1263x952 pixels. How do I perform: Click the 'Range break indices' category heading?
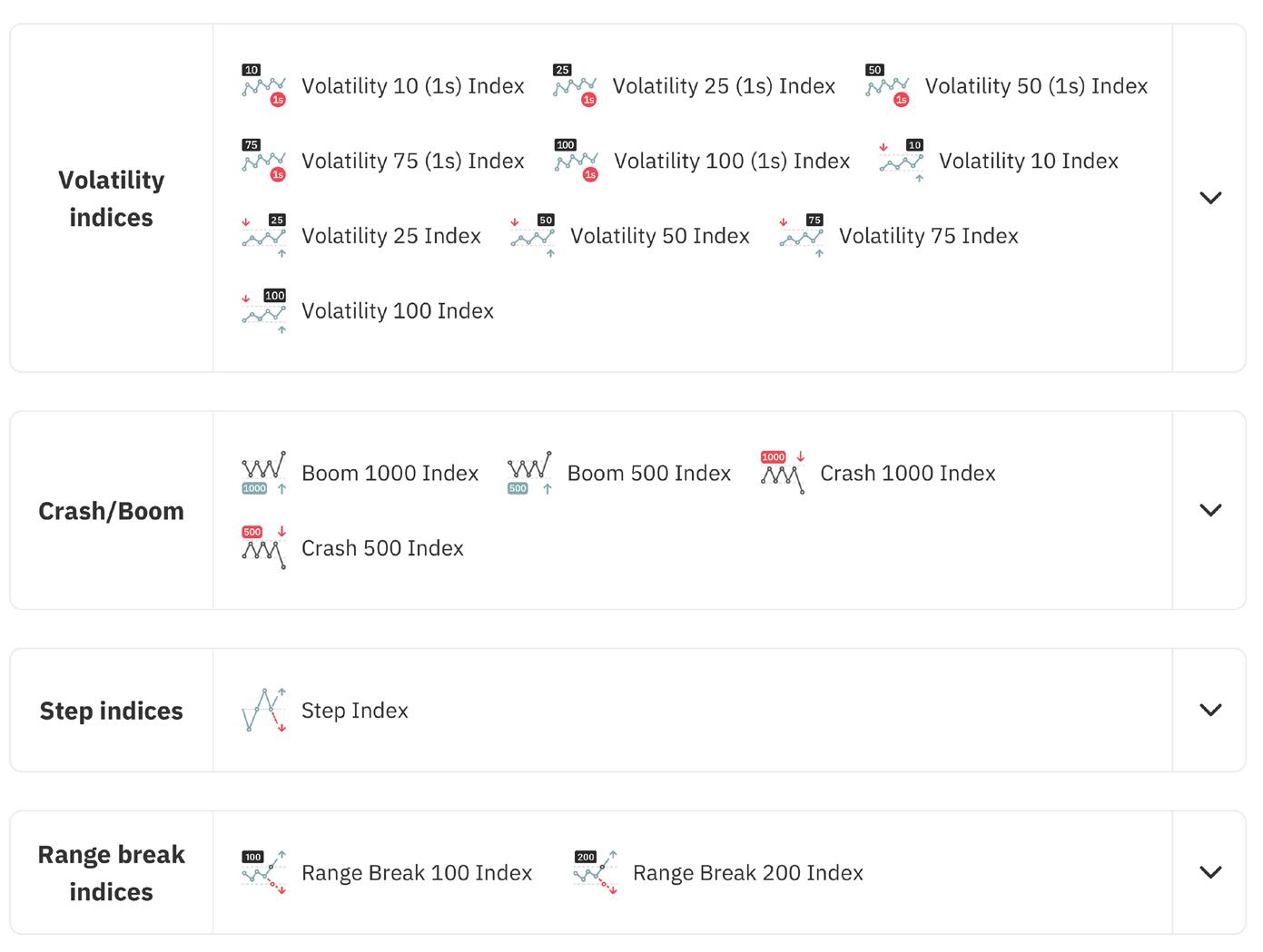[112, 873]
